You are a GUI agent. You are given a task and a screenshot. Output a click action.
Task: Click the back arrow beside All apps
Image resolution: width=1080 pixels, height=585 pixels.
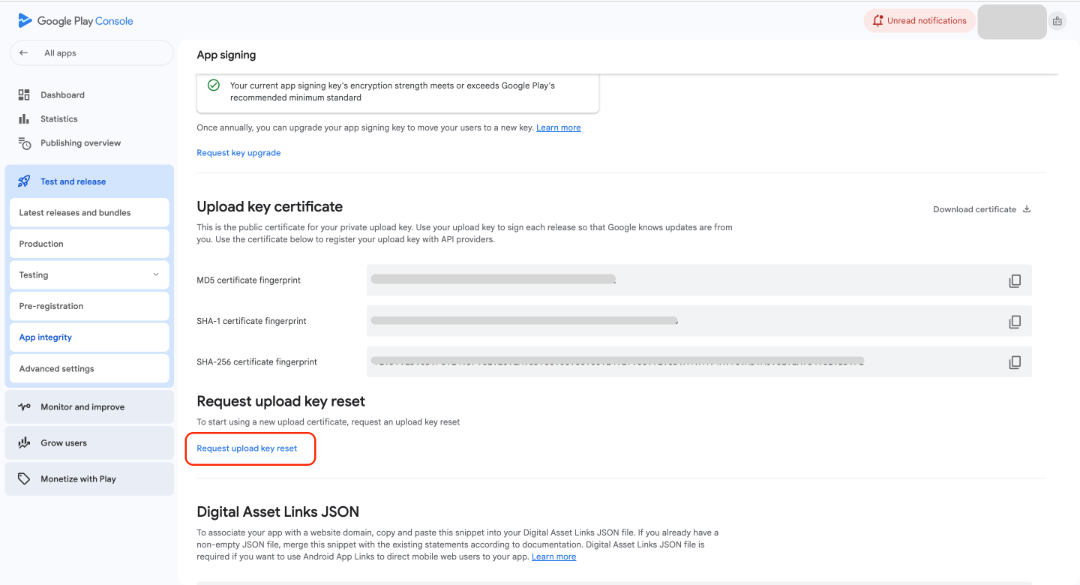coord(24,53)
